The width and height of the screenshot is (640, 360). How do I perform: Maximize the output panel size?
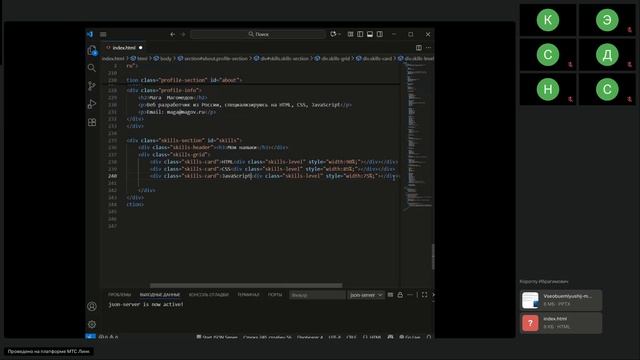(424, 295)
